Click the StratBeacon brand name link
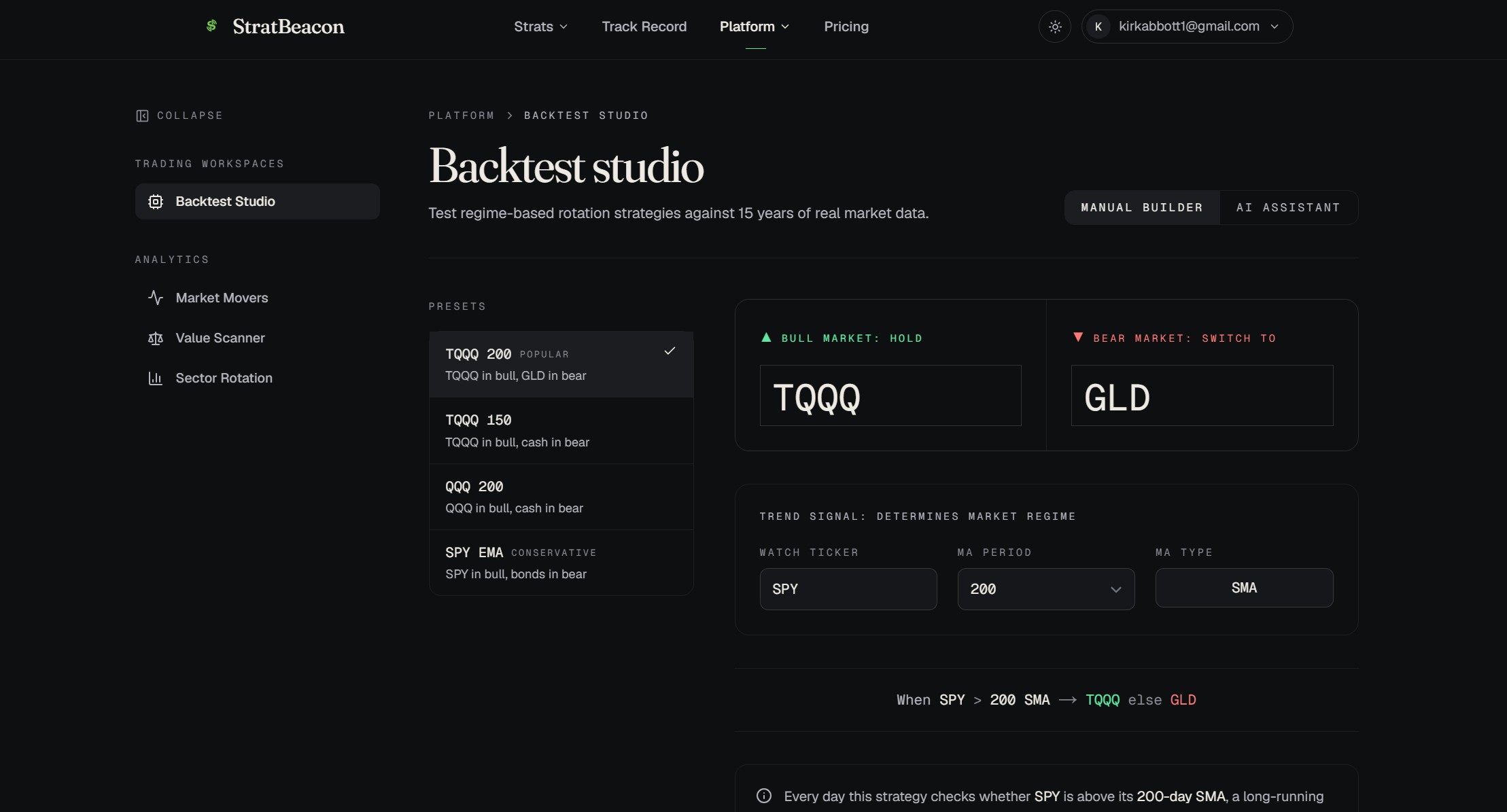1507x812 pixels. click(288, 27)
